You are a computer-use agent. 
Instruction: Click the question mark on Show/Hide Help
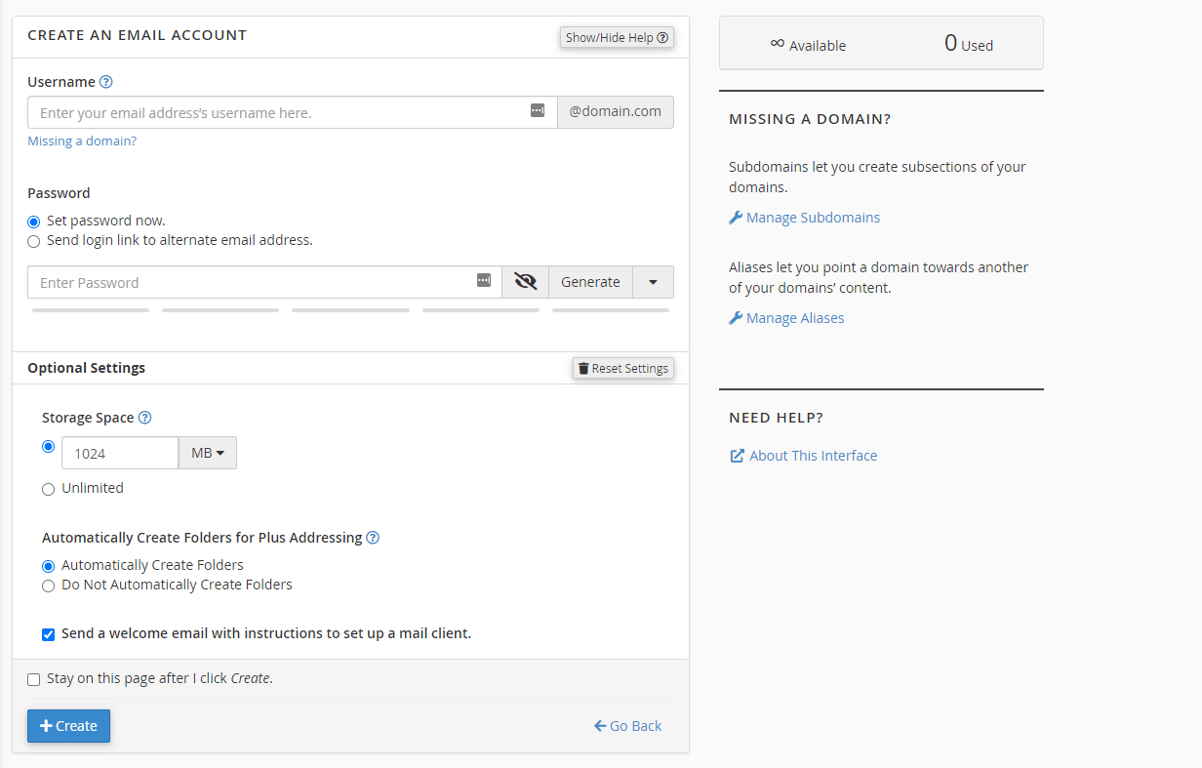(663, 37)
